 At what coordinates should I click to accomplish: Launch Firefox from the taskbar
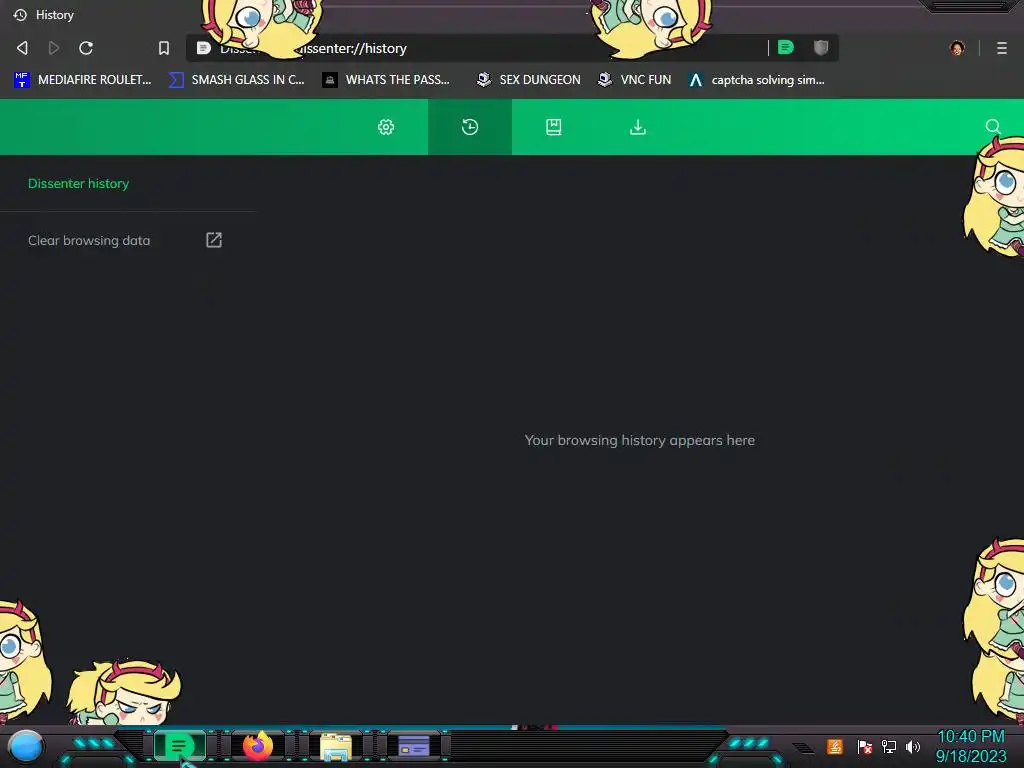257,746
